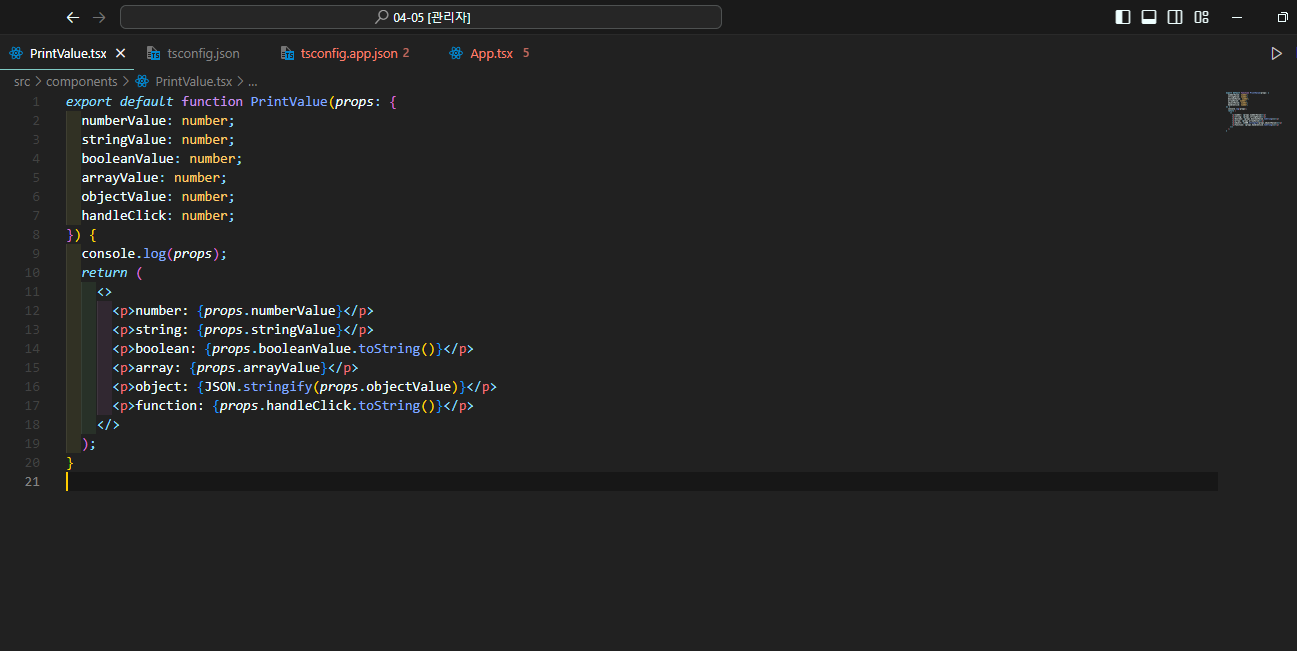Image resolution: width=1297 pixels, height=651 pixels.
Task: Click the go forward navigation arrow
Action: click(x=99, y=17)
